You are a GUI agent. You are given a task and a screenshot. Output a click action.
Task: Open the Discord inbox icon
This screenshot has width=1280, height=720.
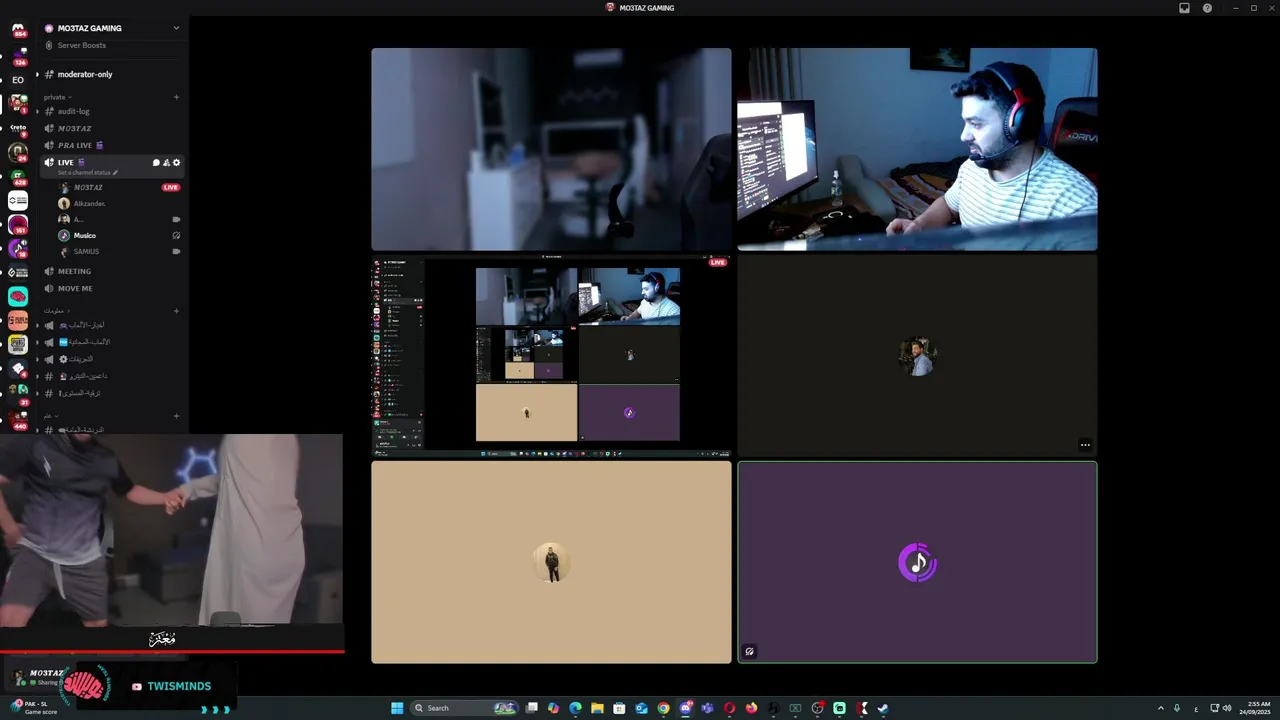coord(1184,8)
